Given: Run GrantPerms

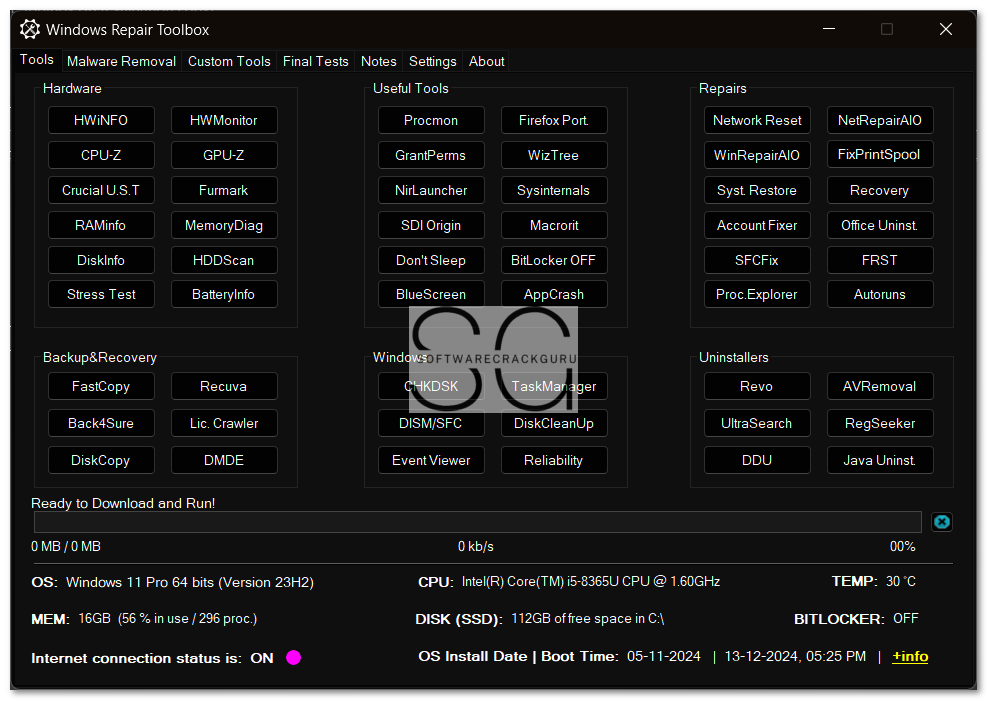Looking at the screenshot, I should click(431, 155).
